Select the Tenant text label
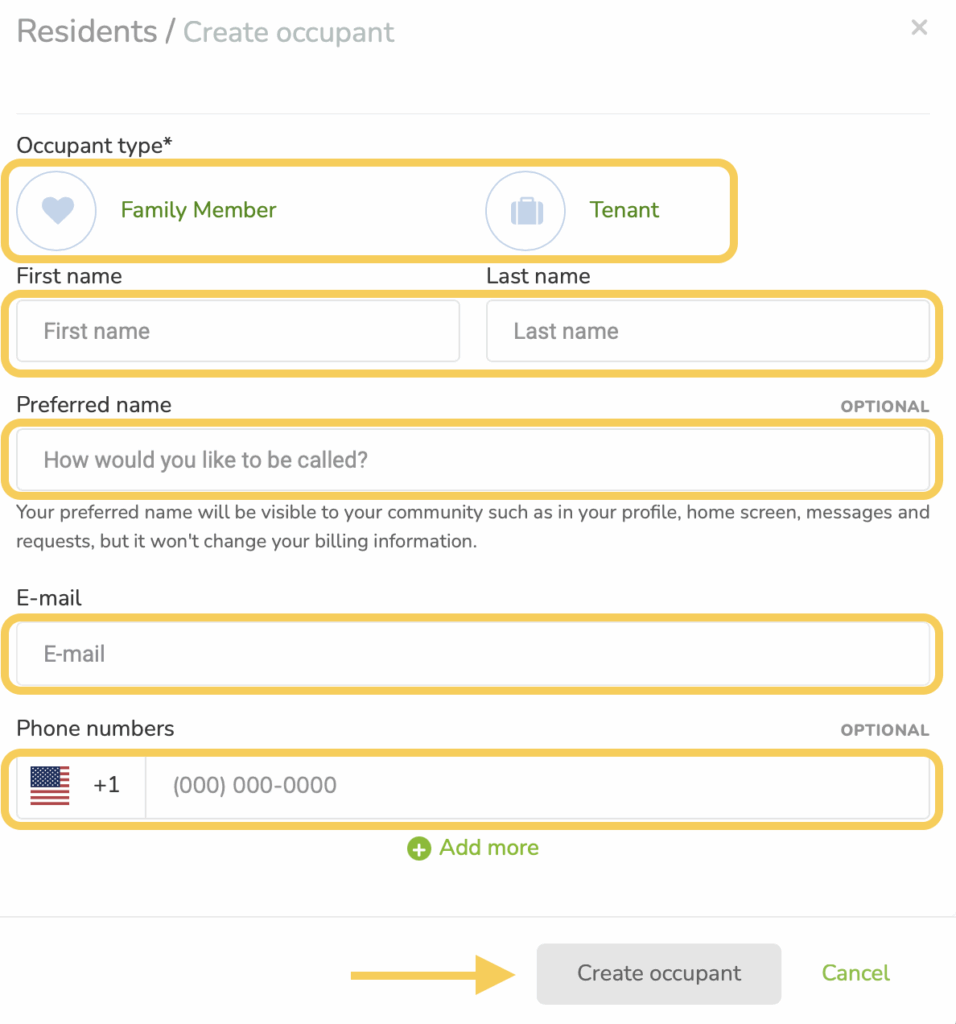This screenshot has width=956, height=1024. (624, 210)
